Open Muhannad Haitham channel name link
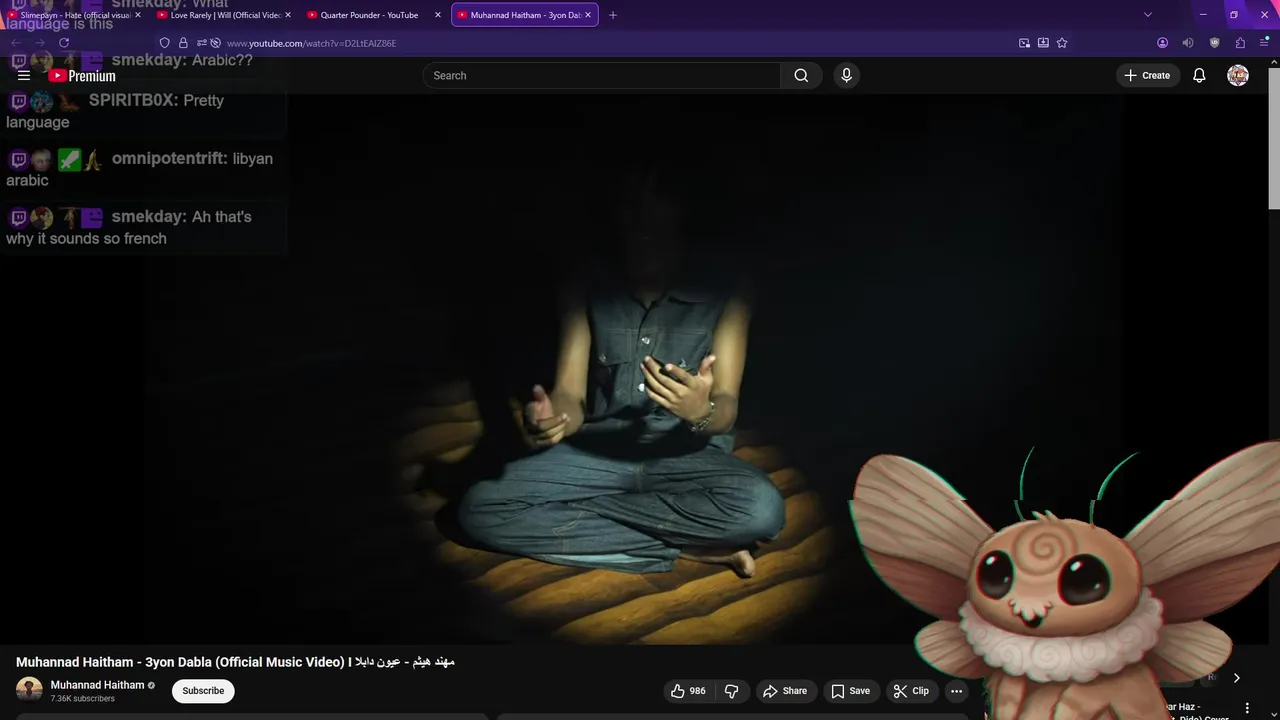This screenshot has width=1280, height=720. (98, 685)
